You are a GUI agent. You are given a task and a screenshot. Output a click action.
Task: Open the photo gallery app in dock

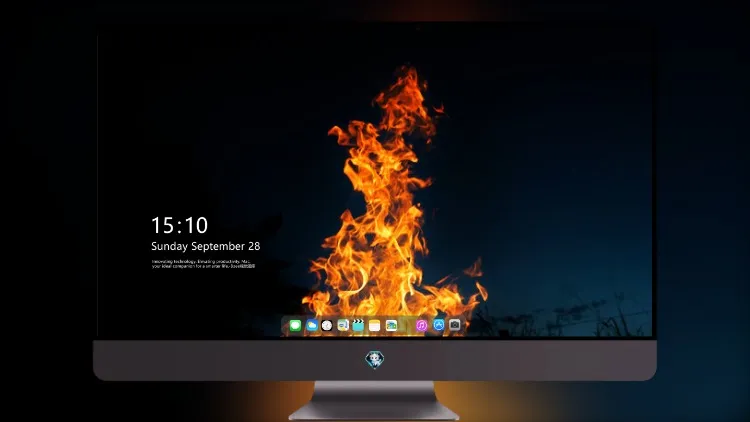point(391,326)
